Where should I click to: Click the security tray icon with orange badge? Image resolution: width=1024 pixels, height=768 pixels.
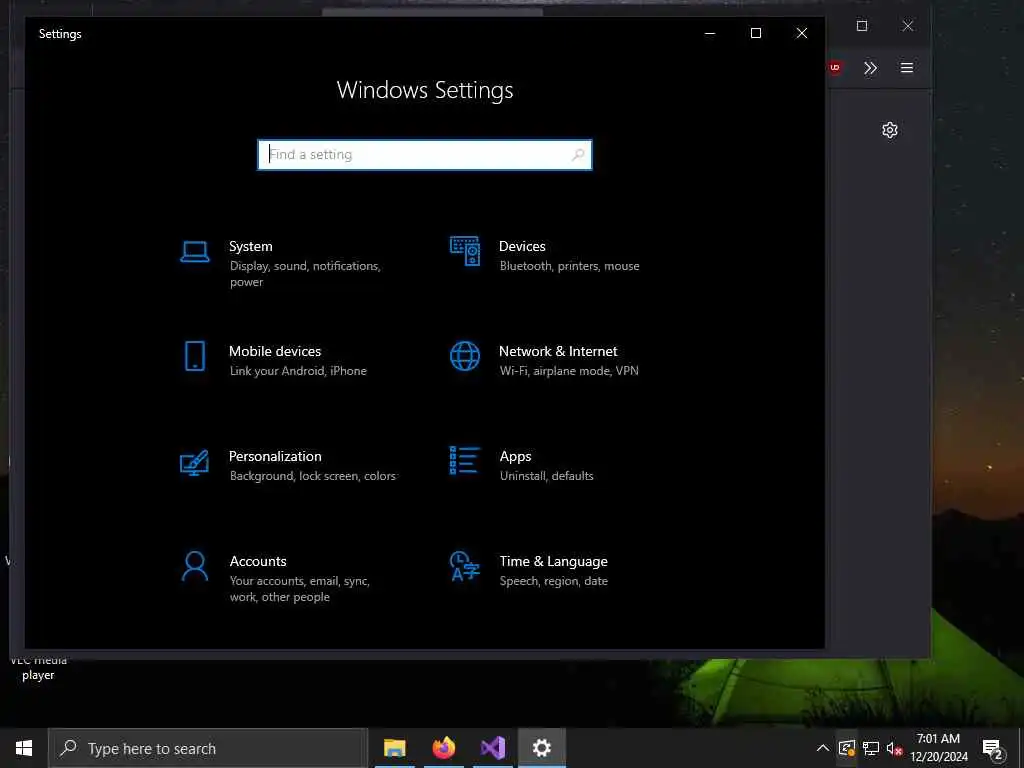click(x=846, y=748)
